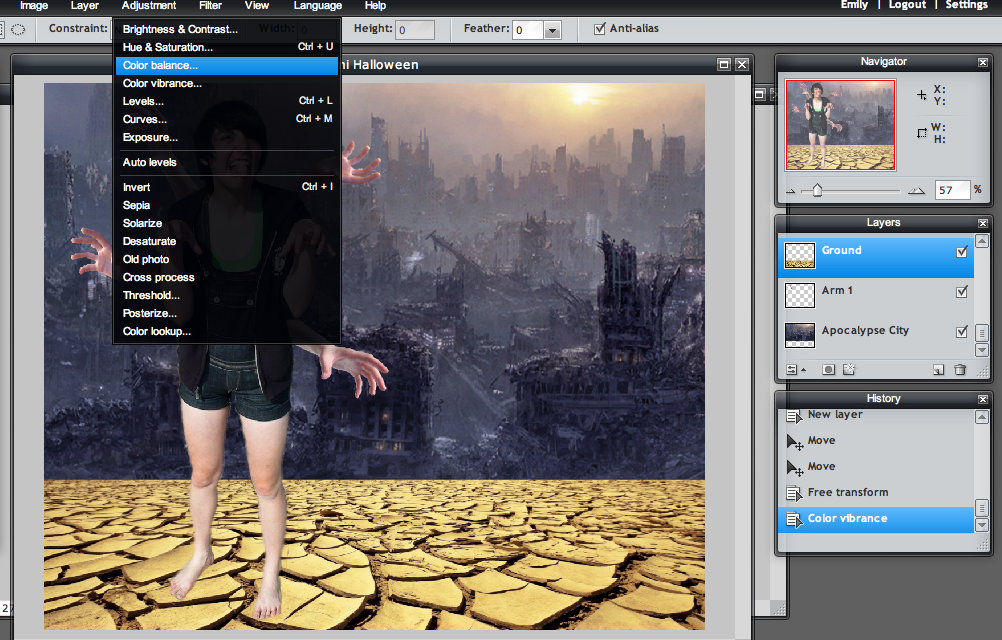
Task: Select the Color vibrance history entry
Action: [x=876, y=519]
